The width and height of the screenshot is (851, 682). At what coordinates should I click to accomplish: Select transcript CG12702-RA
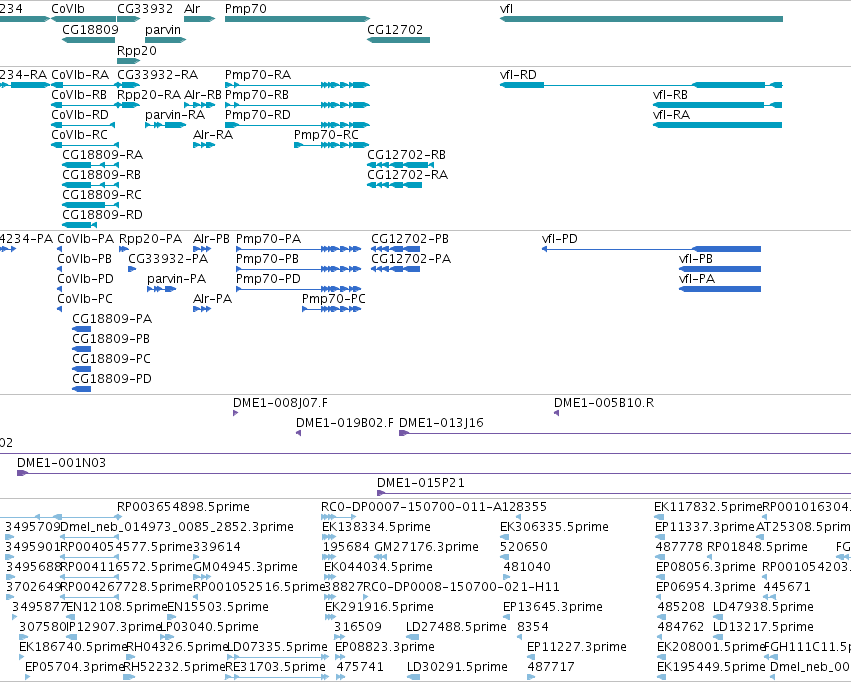(395, 185)
